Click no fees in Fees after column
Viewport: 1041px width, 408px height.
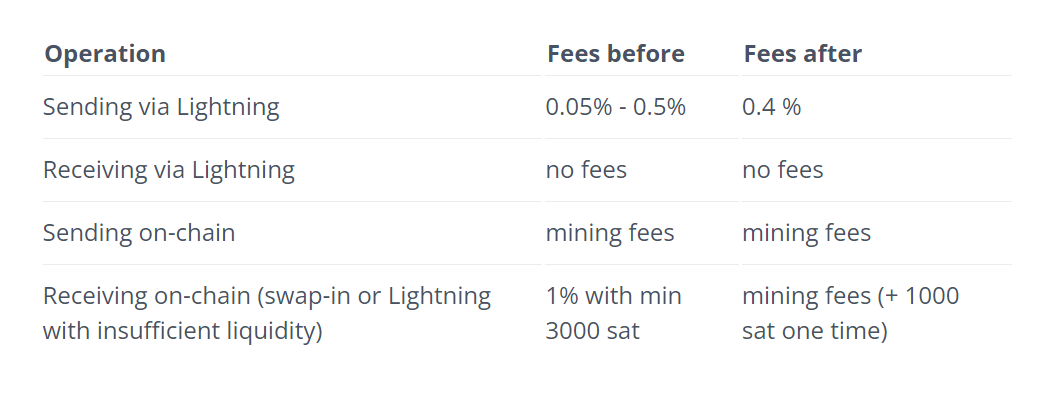pos(782,170)
